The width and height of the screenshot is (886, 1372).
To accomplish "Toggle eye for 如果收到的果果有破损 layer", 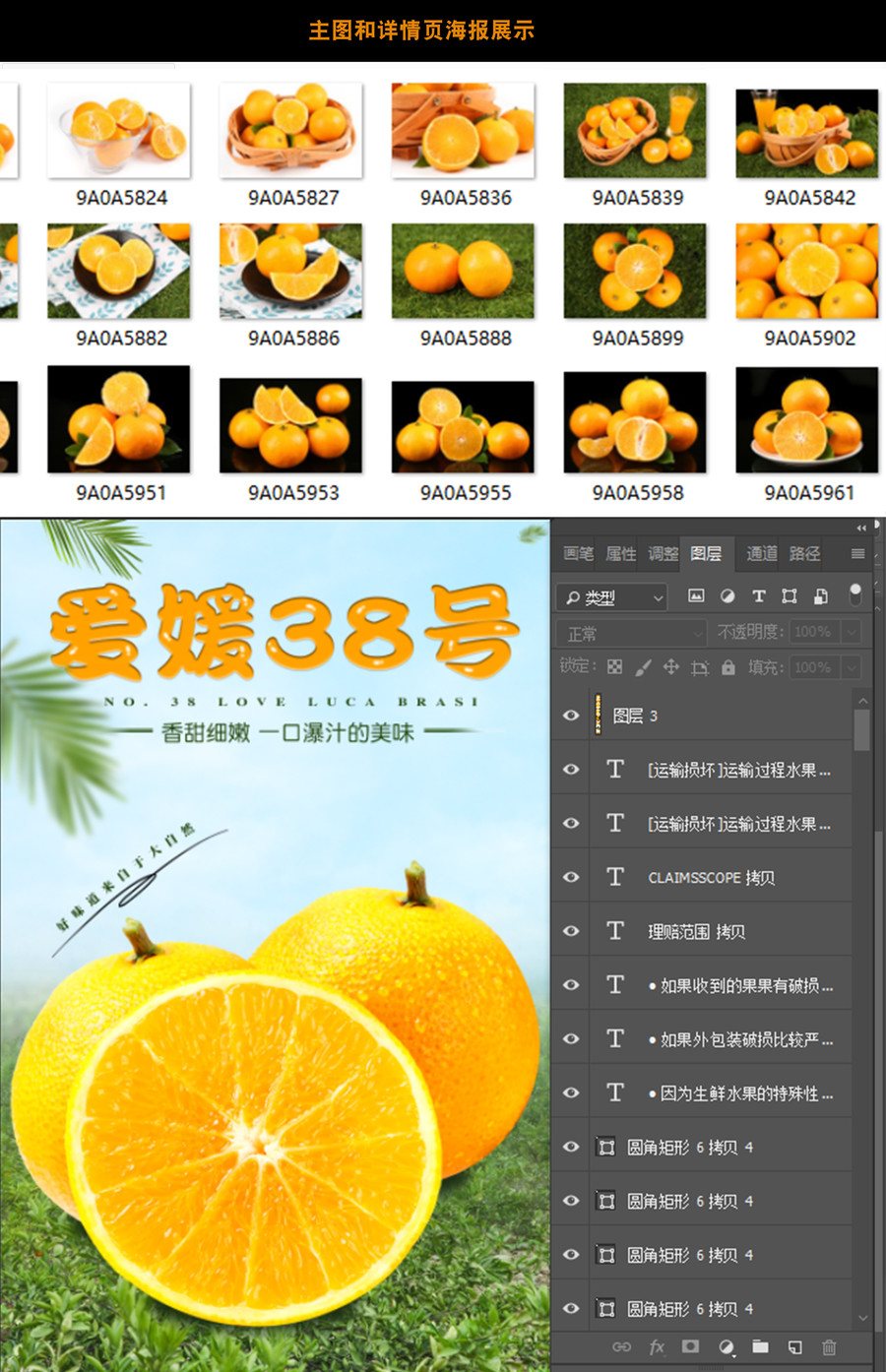I will pos(571,985).
